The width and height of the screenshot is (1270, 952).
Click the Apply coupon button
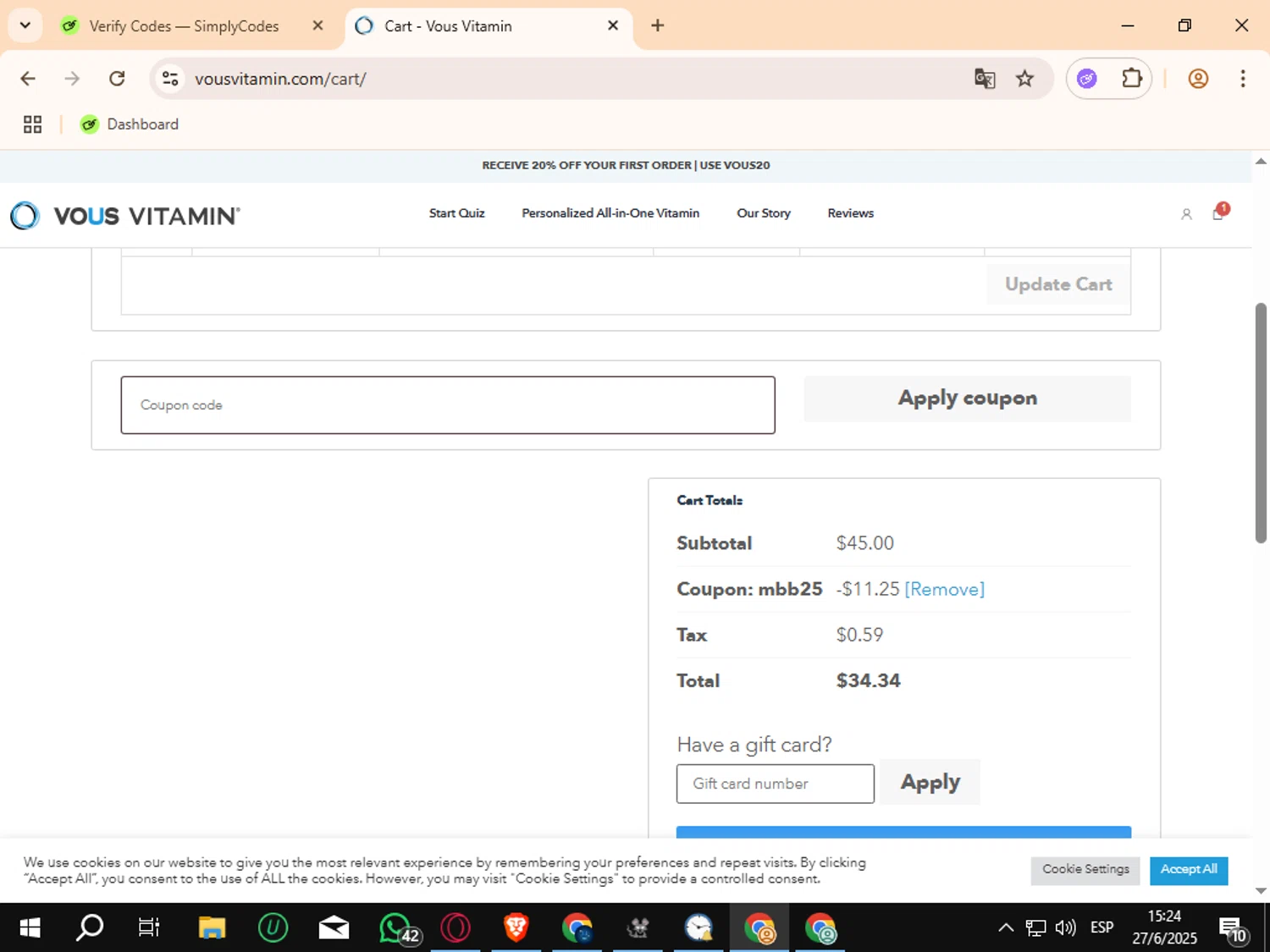point(968,399)
